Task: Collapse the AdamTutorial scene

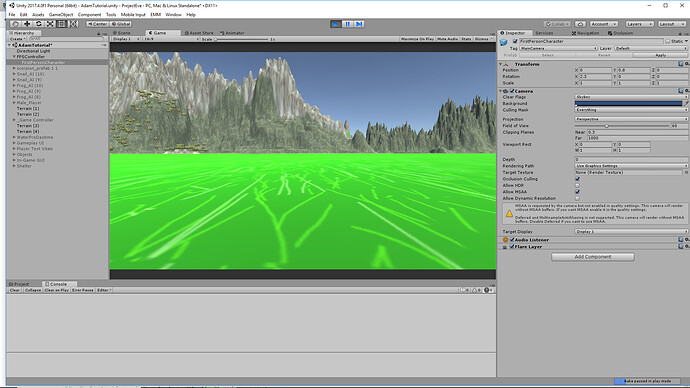Action: [10, 45]
